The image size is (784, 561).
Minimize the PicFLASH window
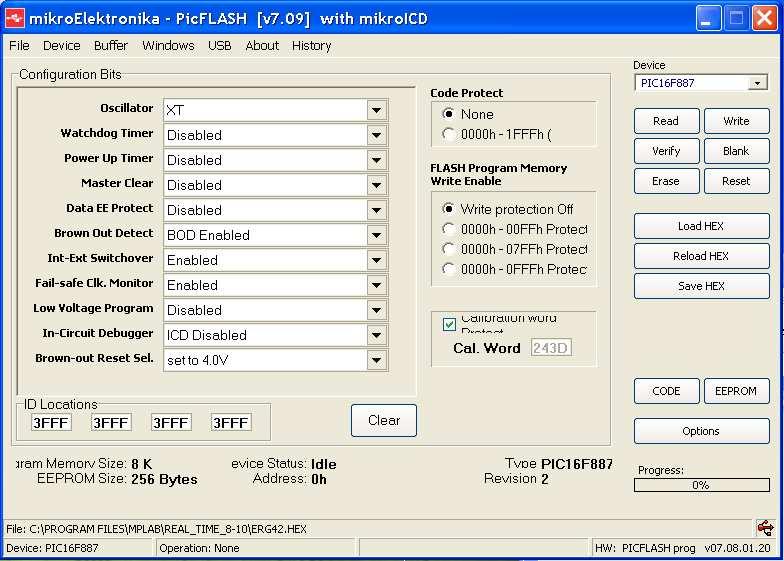pyautogui.click(x=708, y=19)
